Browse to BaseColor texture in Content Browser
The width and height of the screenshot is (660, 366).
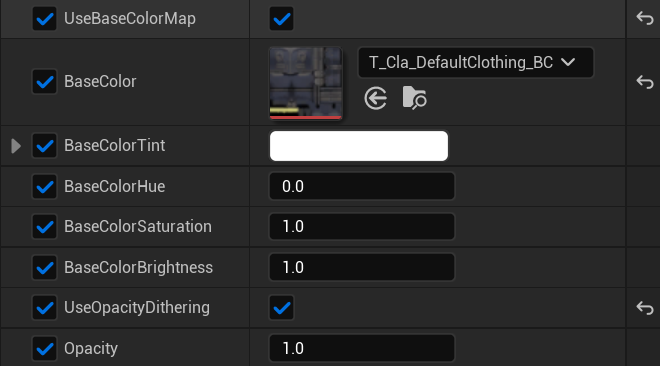coord(415,98)
